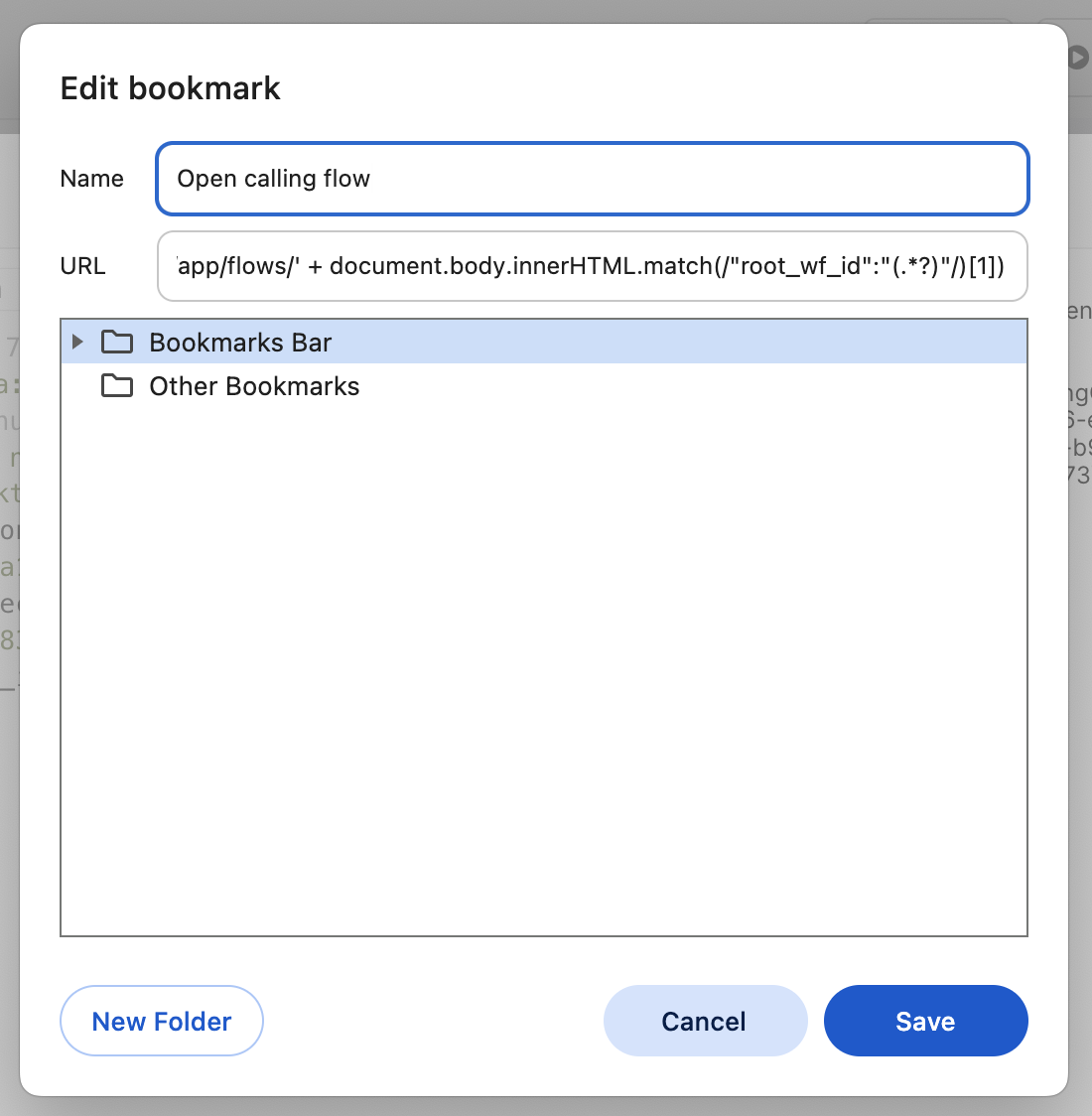Click the 'URL' field label

point(82,266)
